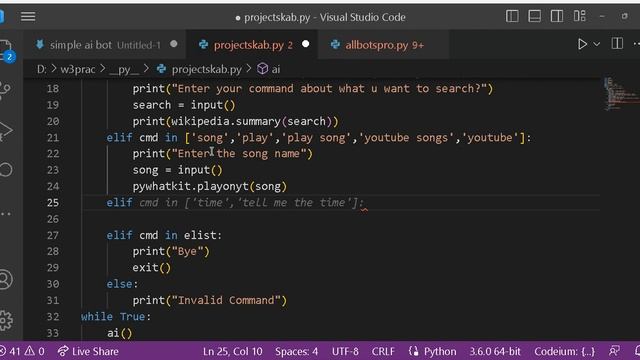The image size is (640, 360).
Task: Open Problems panel from errors count 41
Action: 11,351
